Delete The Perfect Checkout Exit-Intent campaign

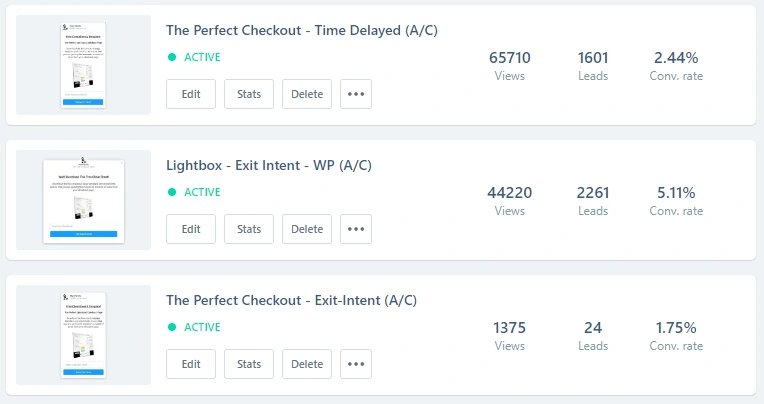pos(307,364)
